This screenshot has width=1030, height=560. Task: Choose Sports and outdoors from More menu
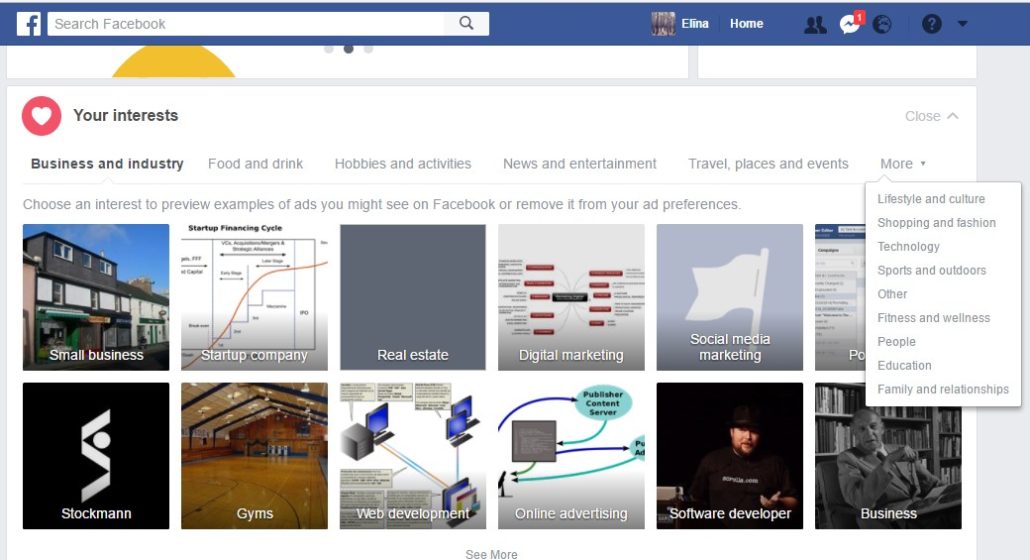(x=931, y=270)
